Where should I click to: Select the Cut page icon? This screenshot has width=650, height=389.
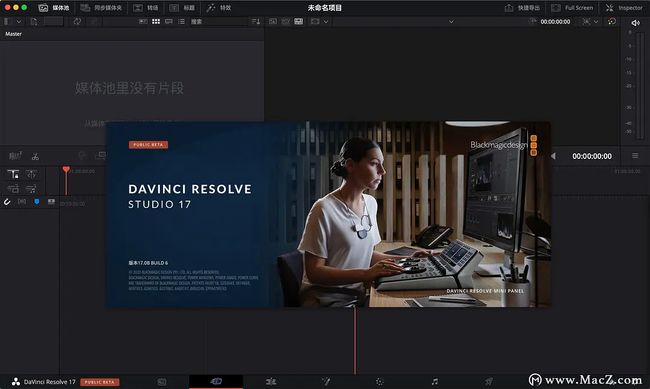[216, 382]
